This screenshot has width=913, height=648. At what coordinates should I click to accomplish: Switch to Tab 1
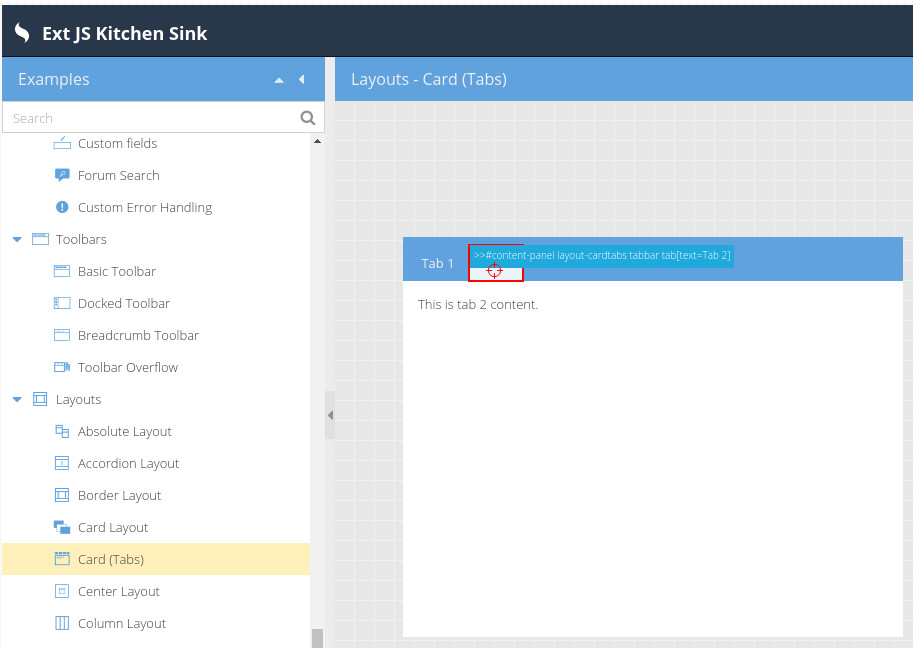(x=437, y=263)
